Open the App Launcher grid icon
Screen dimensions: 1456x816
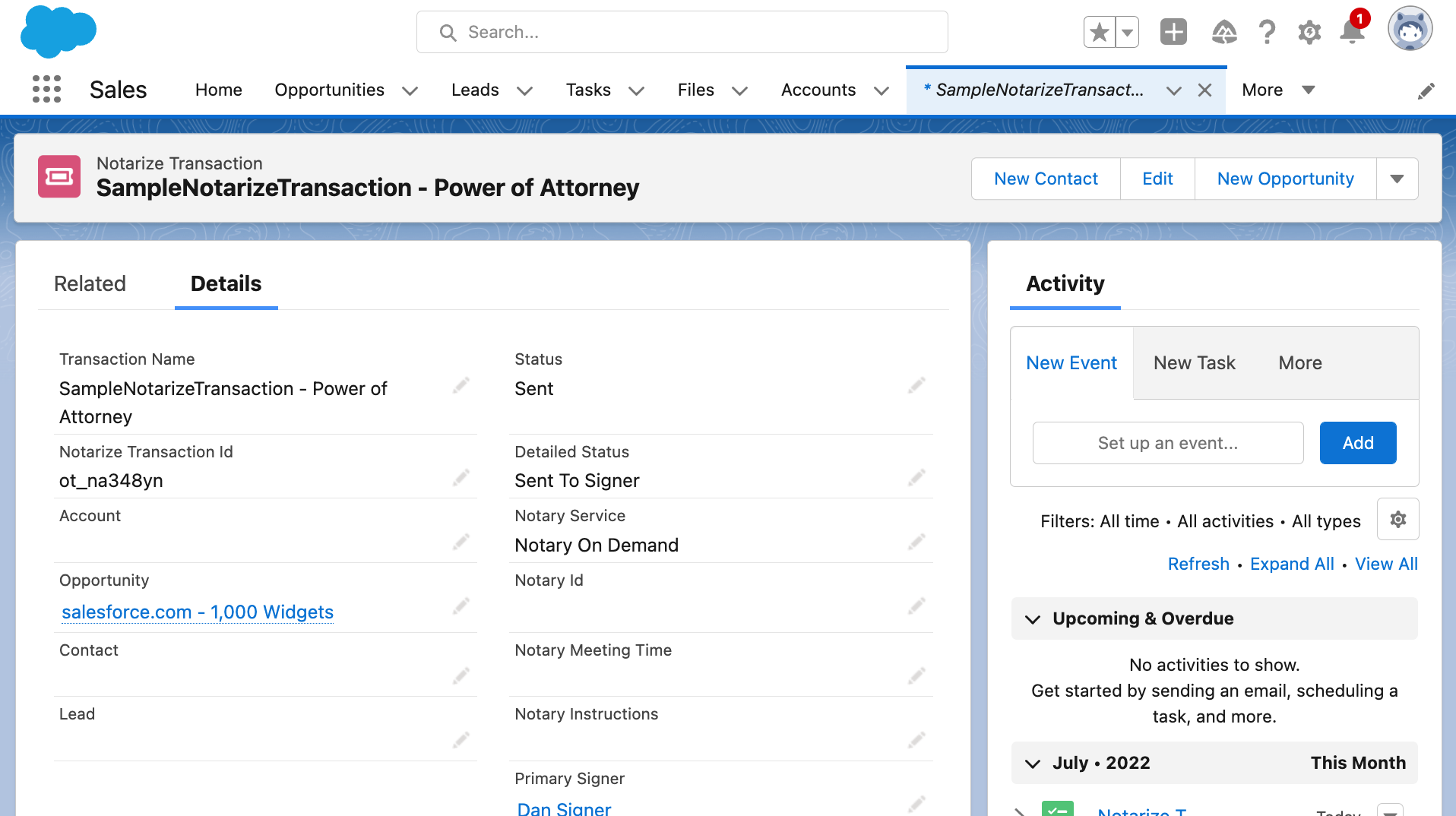coord(45,89)
